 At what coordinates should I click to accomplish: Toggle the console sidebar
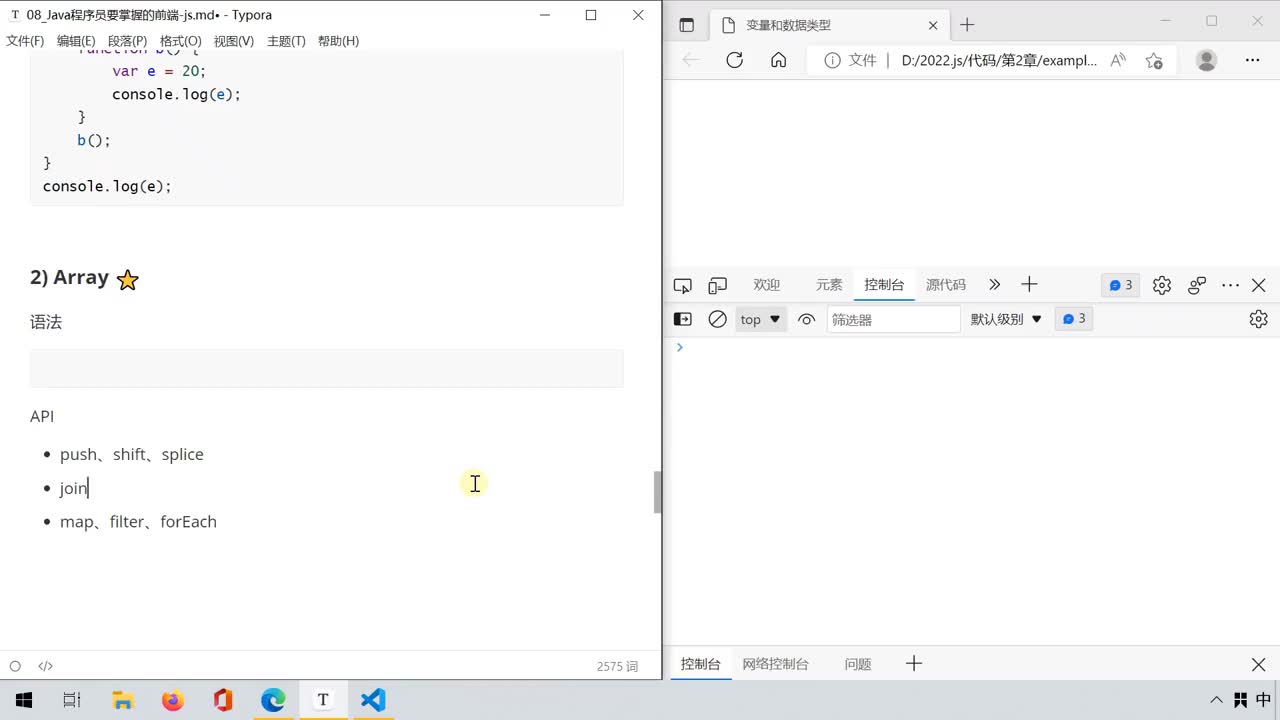[683, 319]
